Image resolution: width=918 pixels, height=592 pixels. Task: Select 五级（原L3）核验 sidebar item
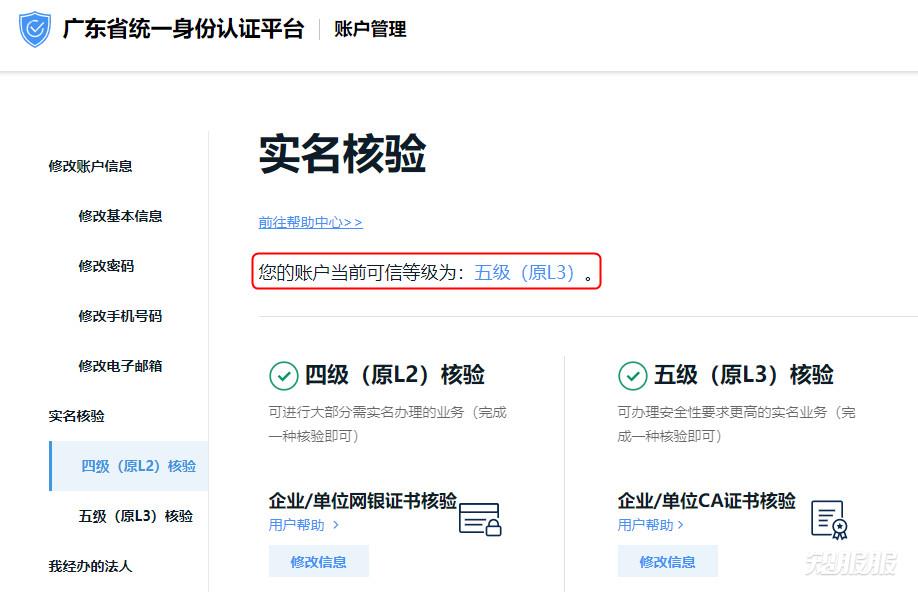pyautogui.click(x=136, y=516)
